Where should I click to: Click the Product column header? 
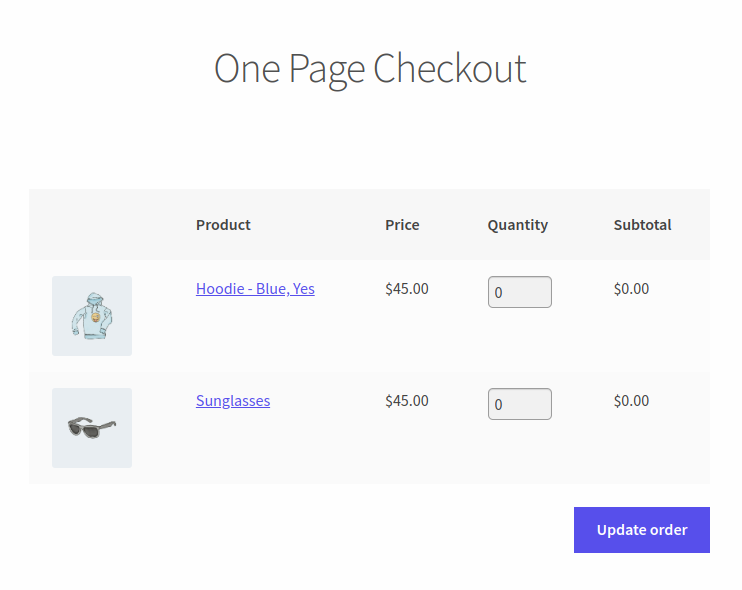pyautogui.click(x=223, y=225)
